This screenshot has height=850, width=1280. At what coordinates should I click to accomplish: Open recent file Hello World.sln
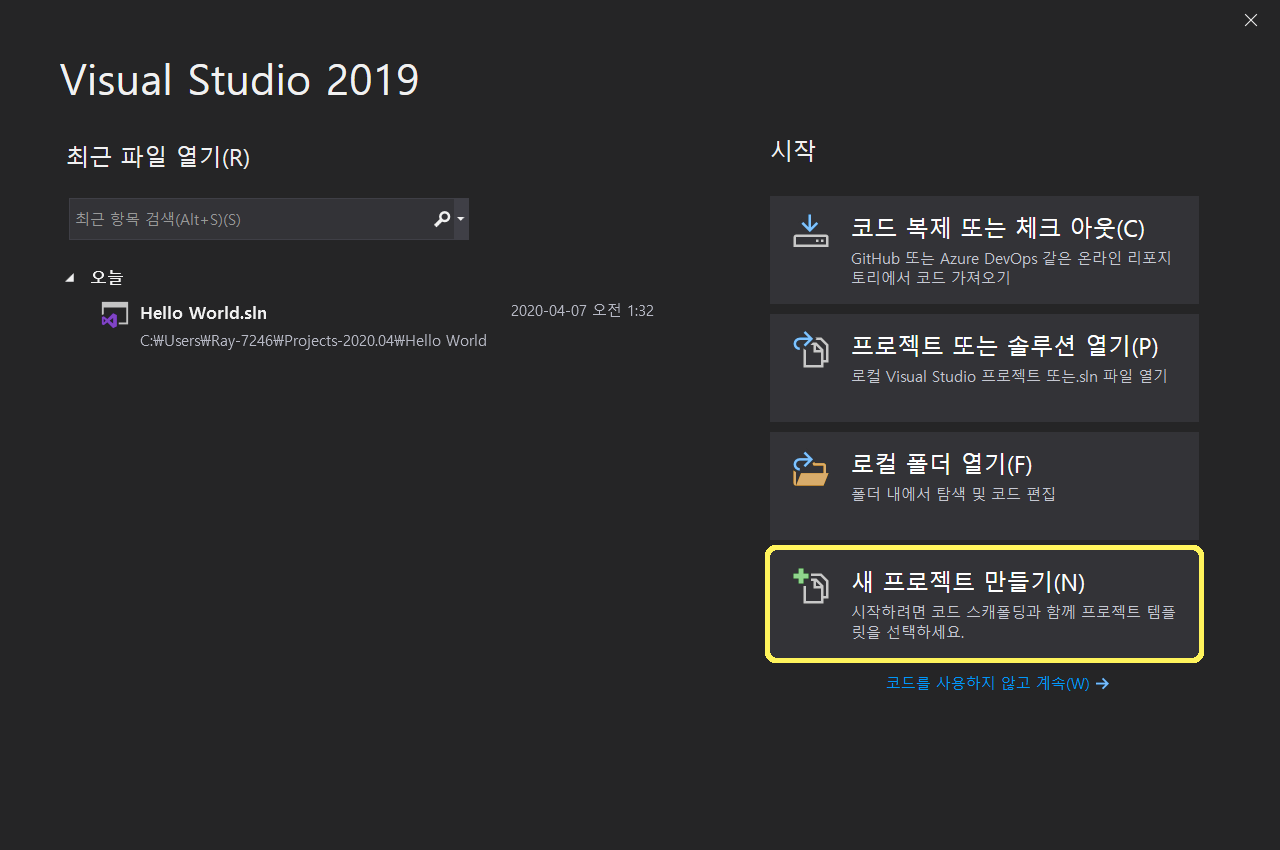pos(378,326)
